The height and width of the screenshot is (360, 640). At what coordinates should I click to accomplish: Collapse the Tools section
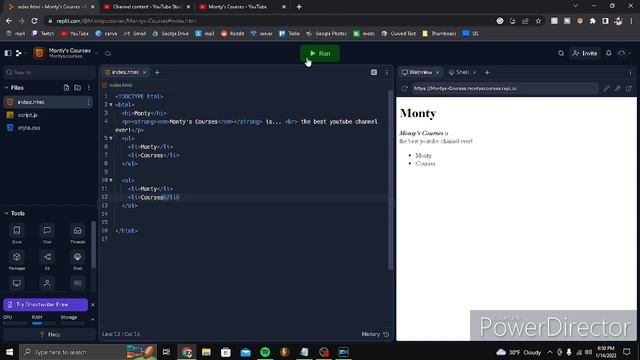click(x=7, y=213)
